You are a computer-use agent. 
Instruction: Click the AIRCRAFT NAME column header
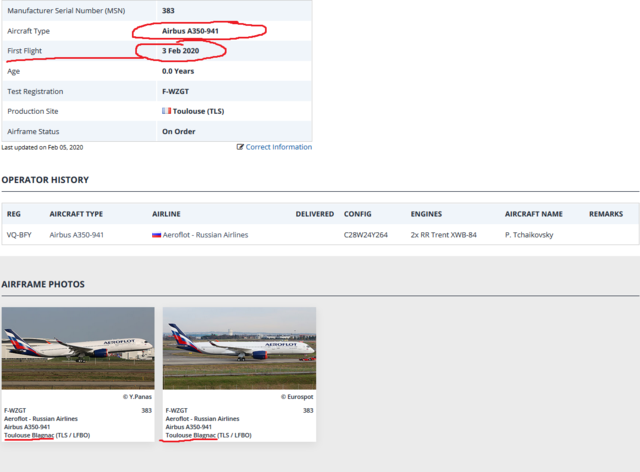tap(533, 214)
